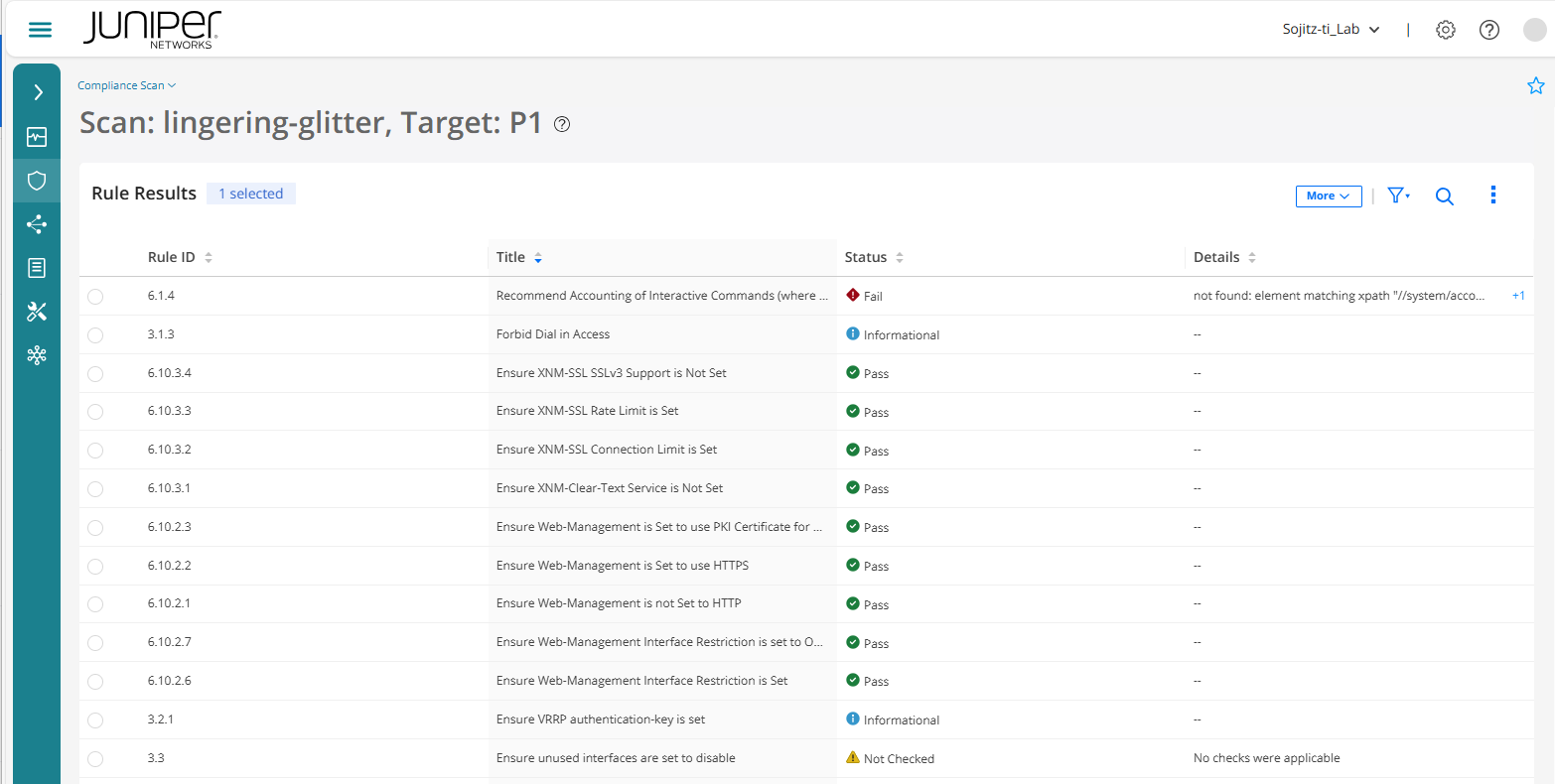Open the filter funnel dropdown
The height and width of the screenshot is (784, 1555).
[1398, 196]
